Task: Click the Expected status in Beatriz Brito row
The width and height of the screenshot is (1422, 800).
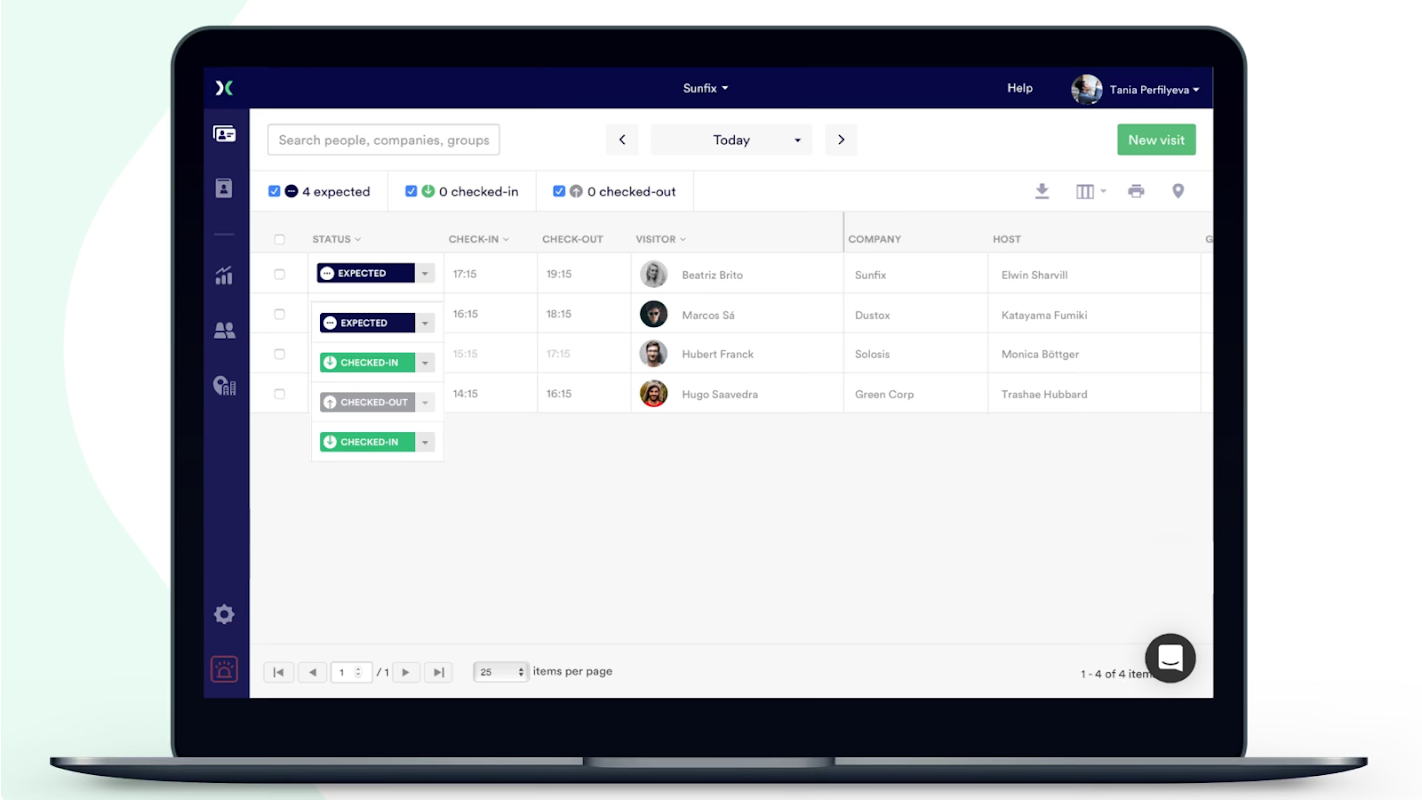Action: (x=365, y=273)
